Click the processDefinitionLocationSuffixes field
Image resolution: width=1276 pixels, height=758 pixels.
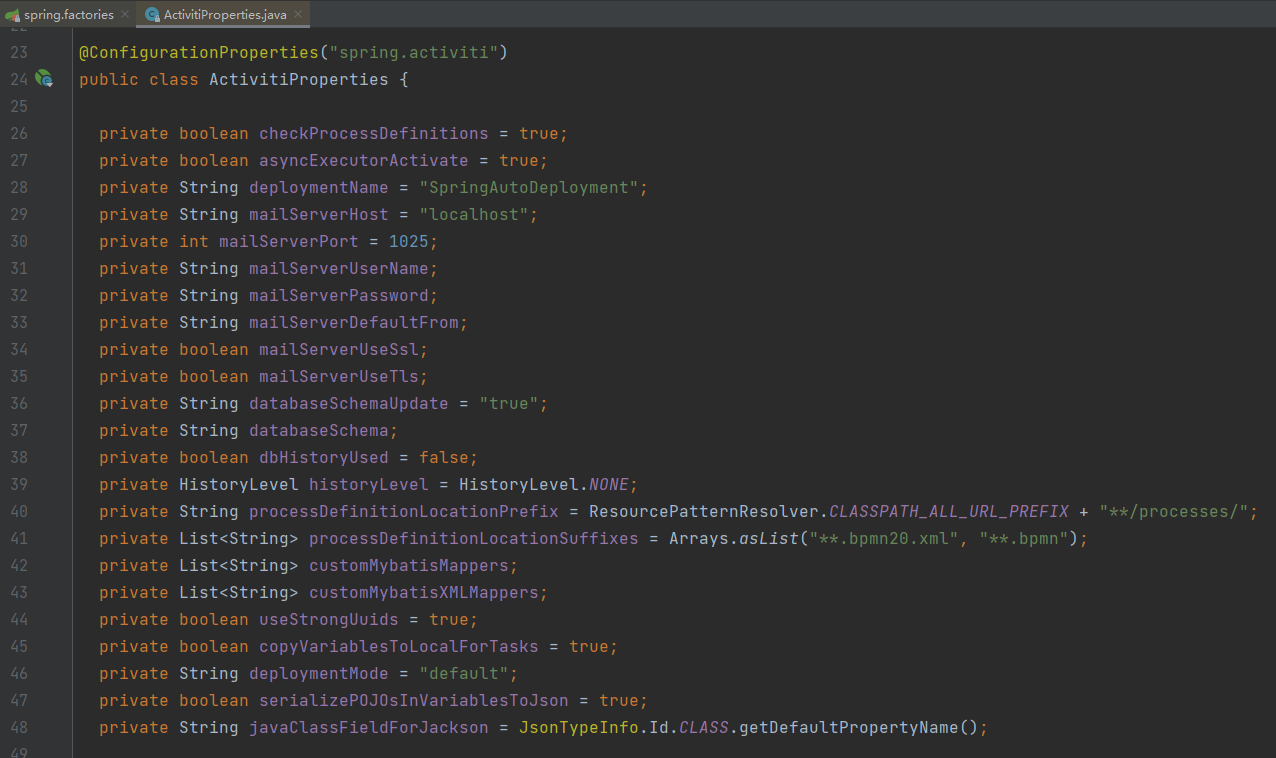(474, 538)
